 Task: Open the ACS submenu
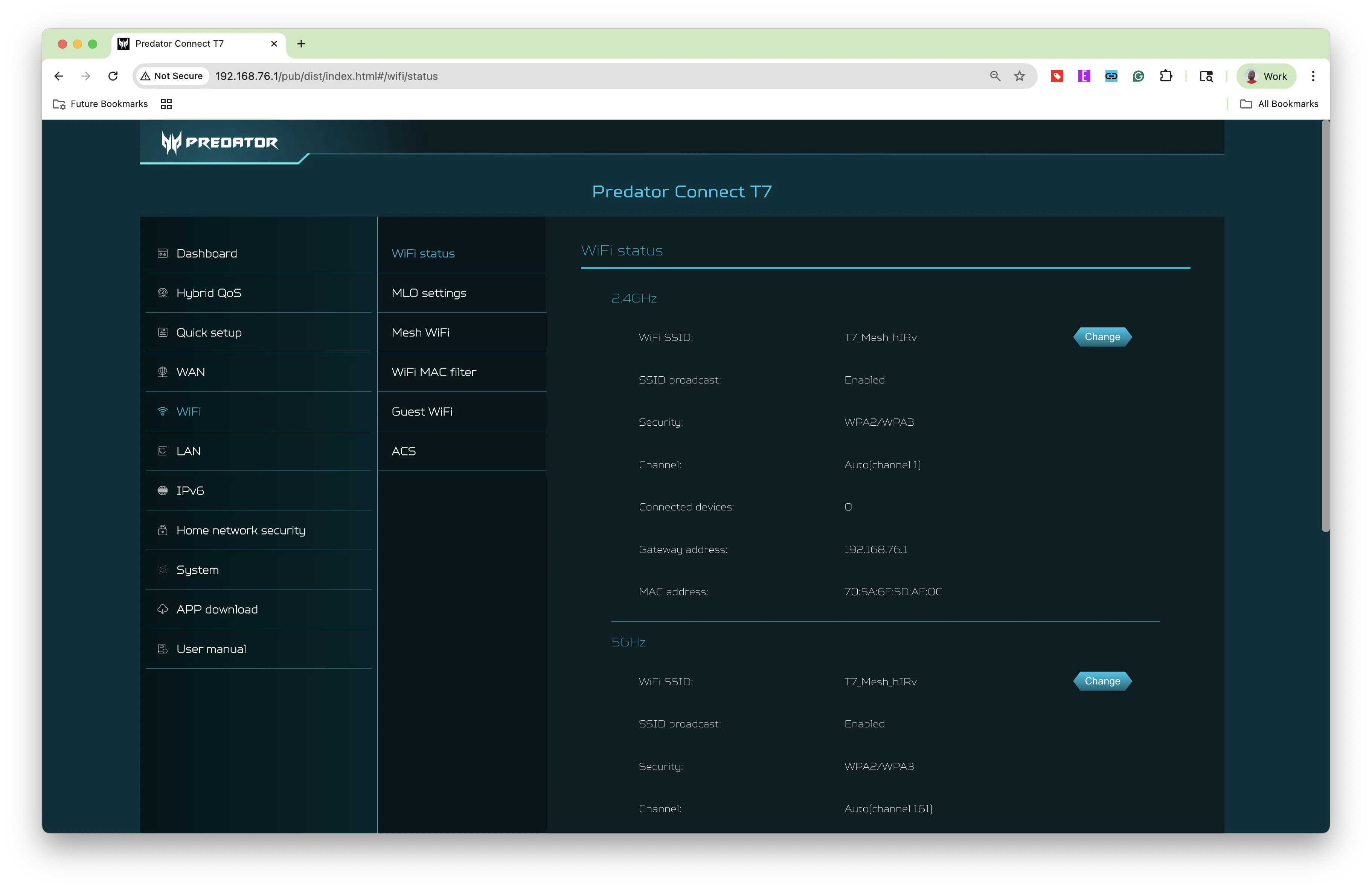462,451
